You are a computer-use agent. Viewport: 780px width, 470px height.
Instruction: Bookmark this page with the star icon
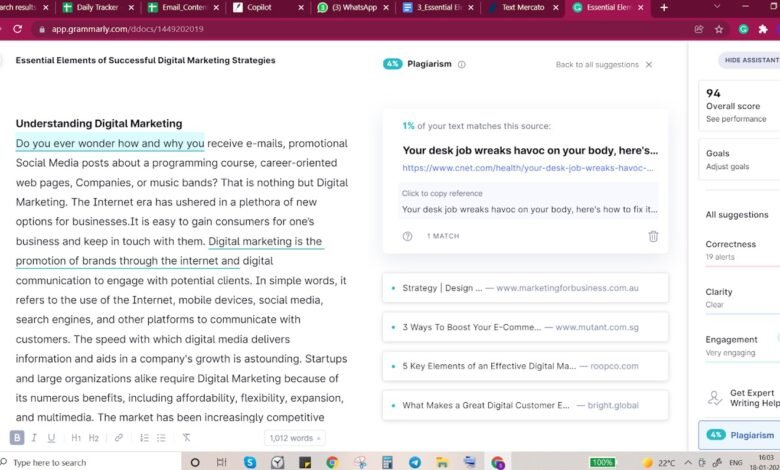[x=719, y=29]
